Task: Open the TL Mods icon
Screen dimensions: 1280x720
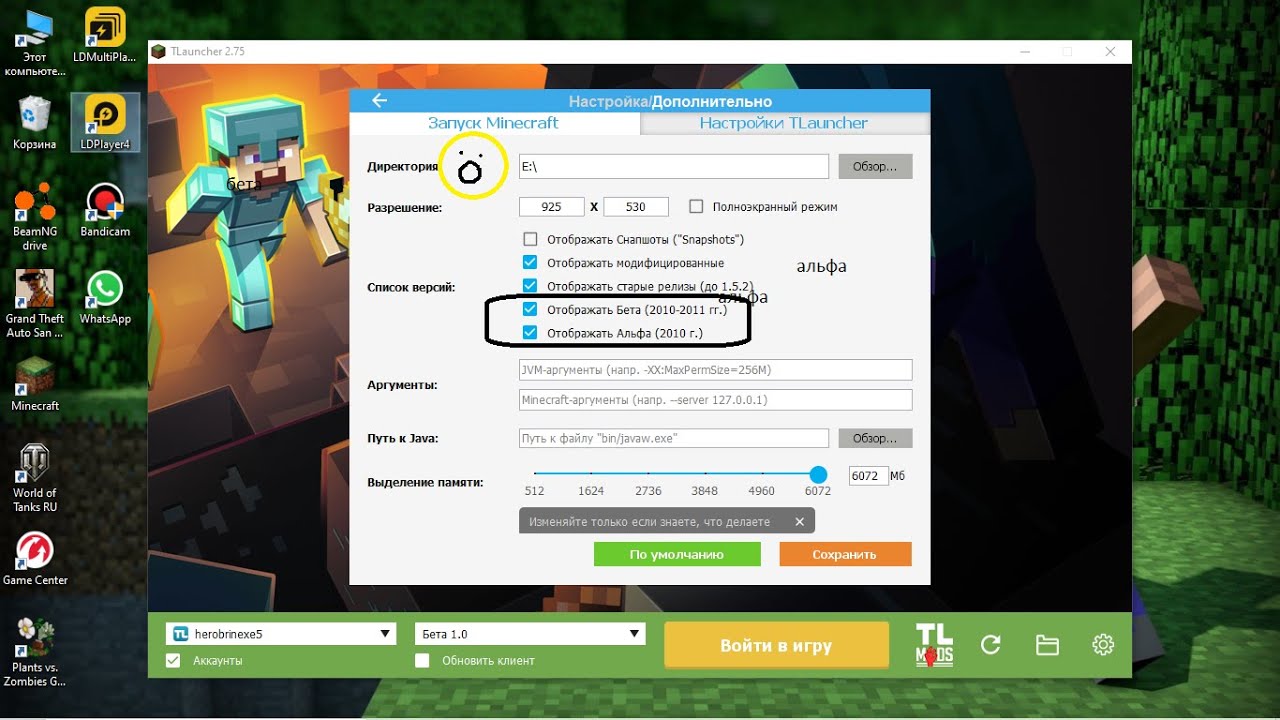Action: coord(935,645)
